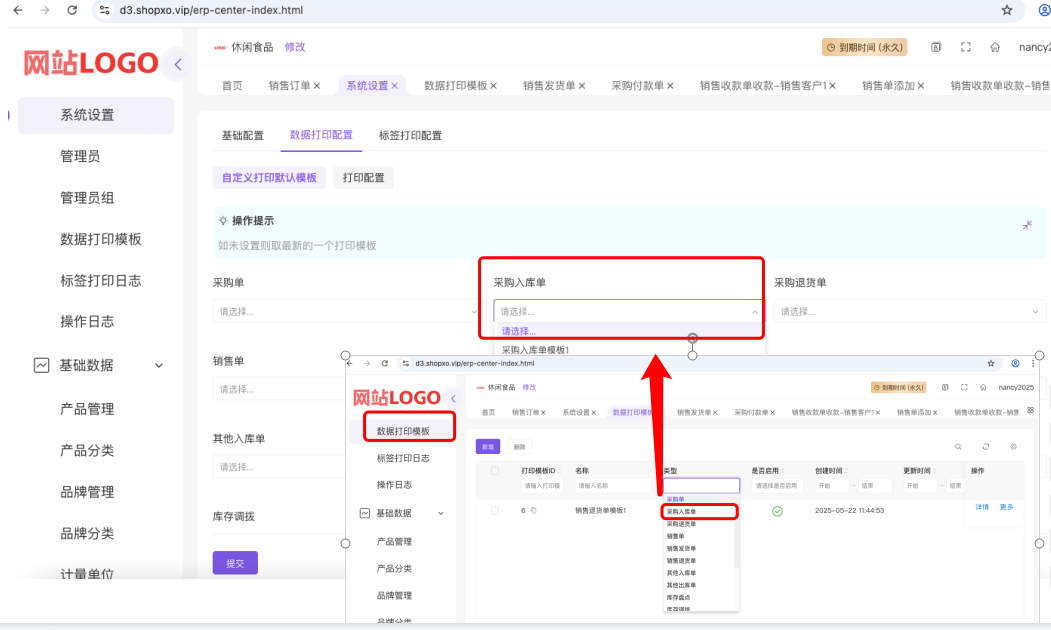Click refresh icon in inset table toolbar

click(x=986, y=446)
